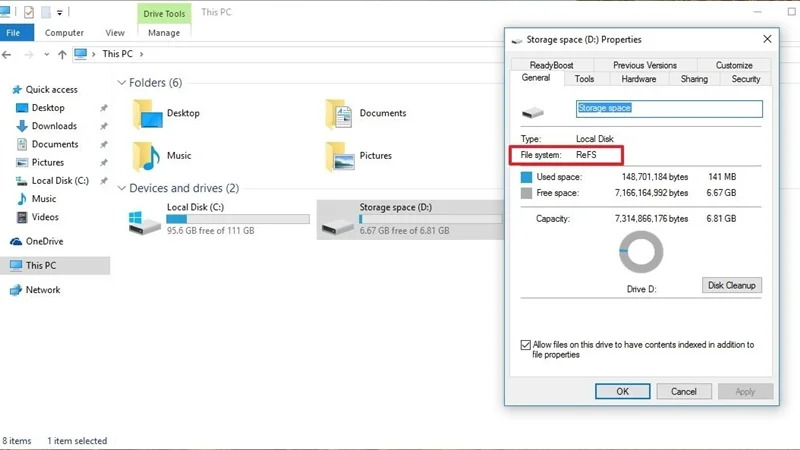The image size is (800, 450).
Task: Click the blue Used space color swatch
Action: point(526,177)
